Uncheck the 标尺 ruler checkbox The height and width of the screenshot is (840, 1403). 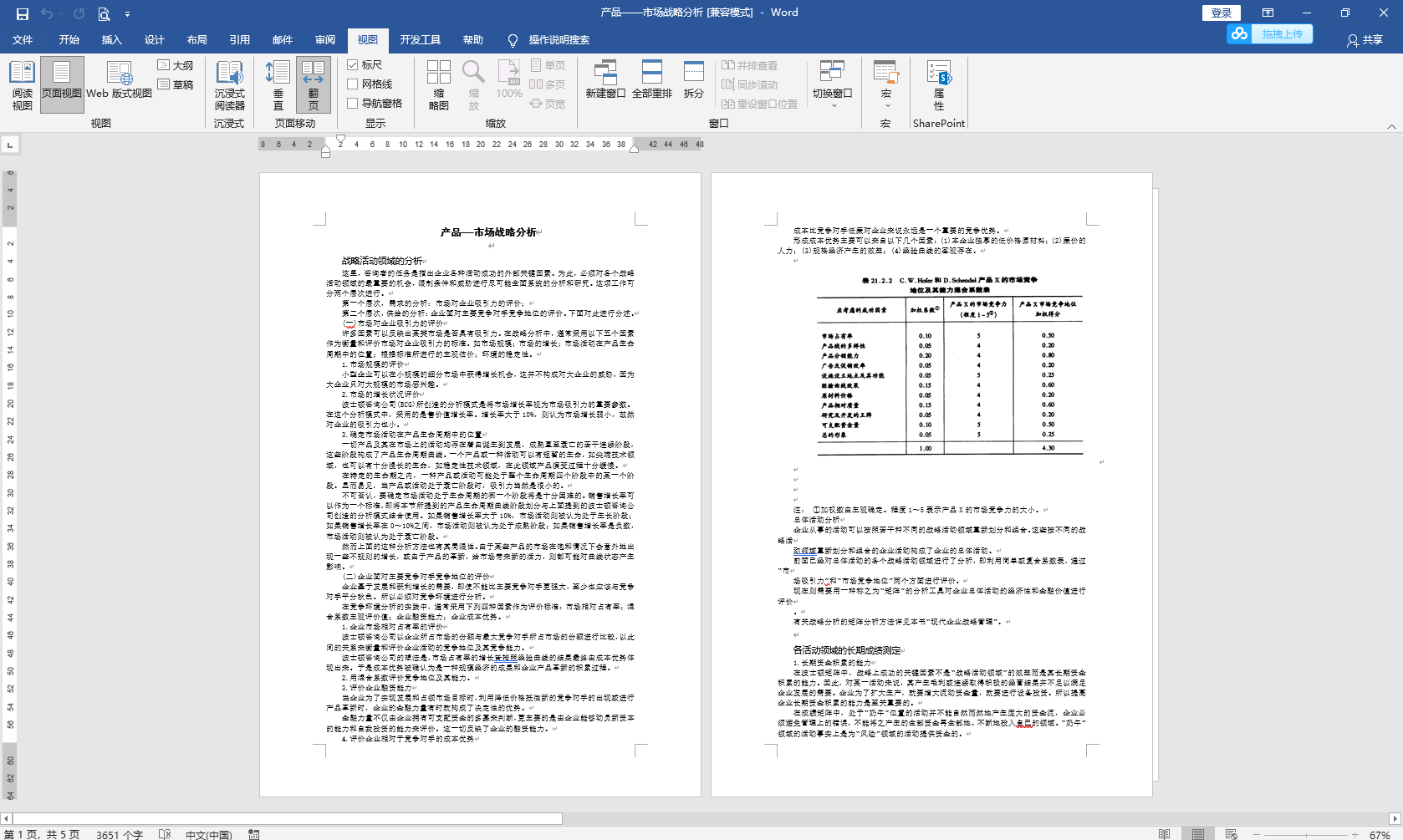(353, 64)
